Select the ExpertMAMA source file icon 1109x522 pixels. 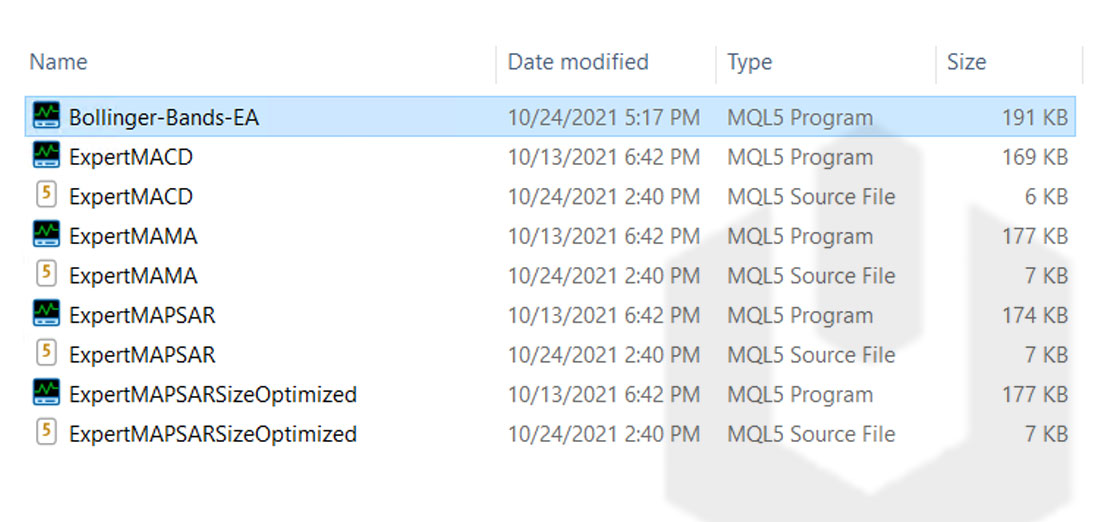[x=46, y=274]
